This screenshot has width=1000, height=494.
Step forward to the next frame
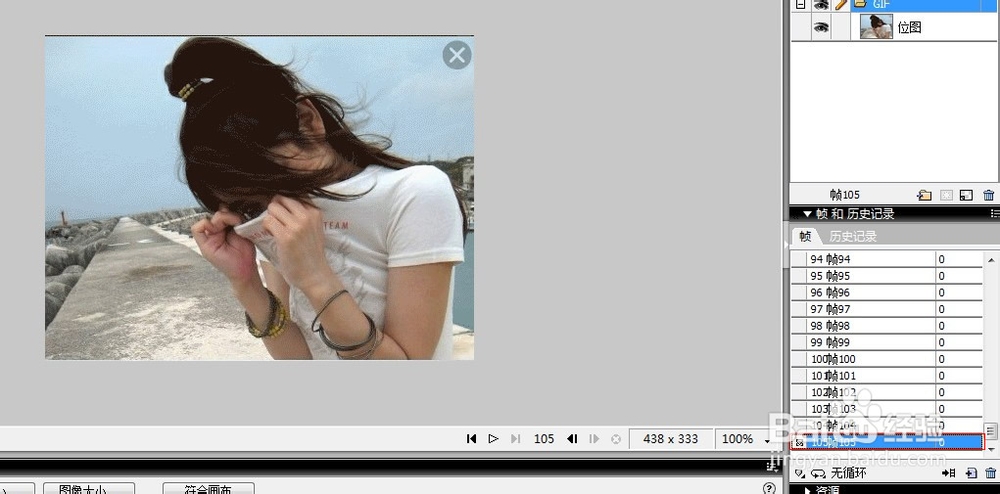pyautogui.click(x=594, y=439)
